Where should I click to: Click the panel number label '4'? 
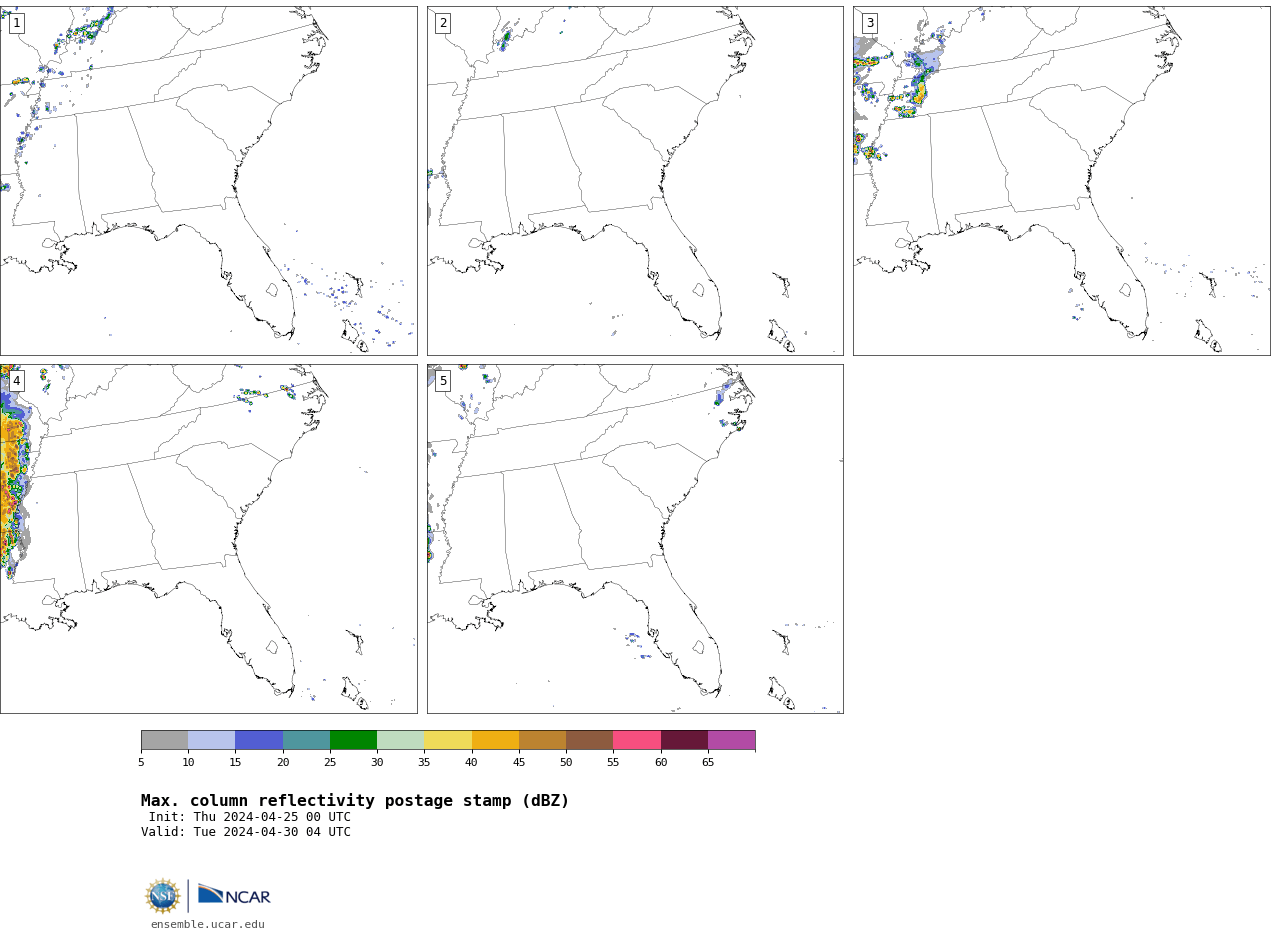click(x=16, y=381)
